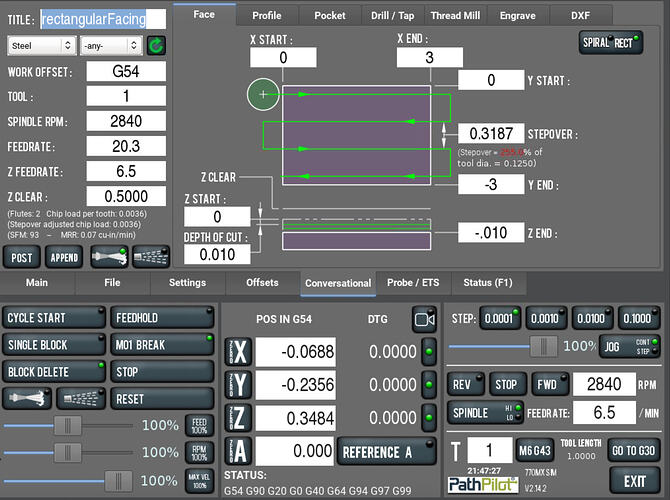This screenshot has height=500, width=670.
Task: Start spindle reverse with REV
Action: pos(466,384)
